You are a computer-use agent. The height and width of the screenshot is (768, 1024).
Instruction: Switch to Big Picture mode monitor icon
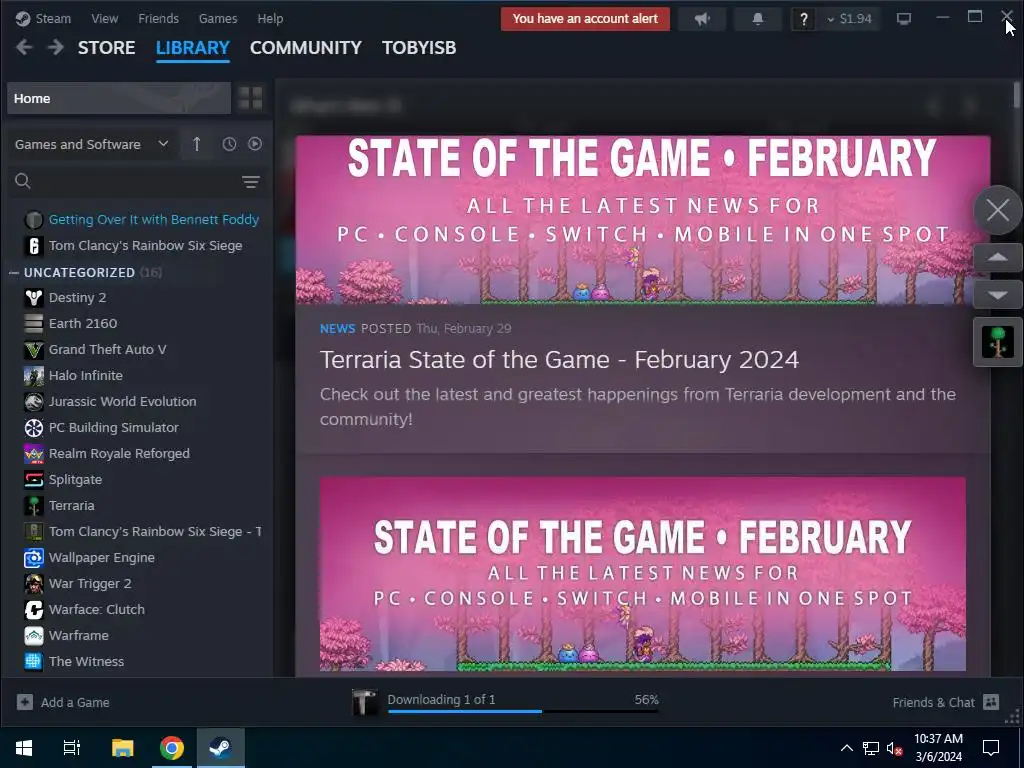pyautogui.click(x=904, y=19)
